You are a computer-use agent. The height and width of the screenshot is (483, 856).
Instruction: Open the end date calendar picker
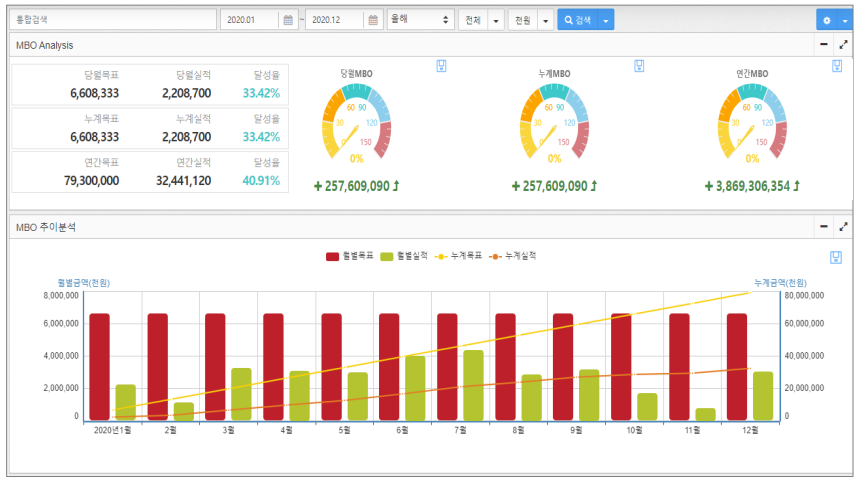point(373,20)
